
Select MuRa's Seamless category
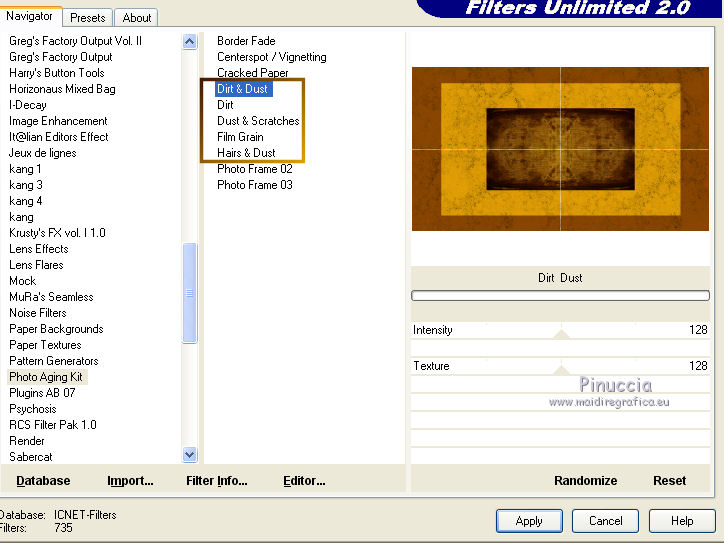[x=51, y=297]
